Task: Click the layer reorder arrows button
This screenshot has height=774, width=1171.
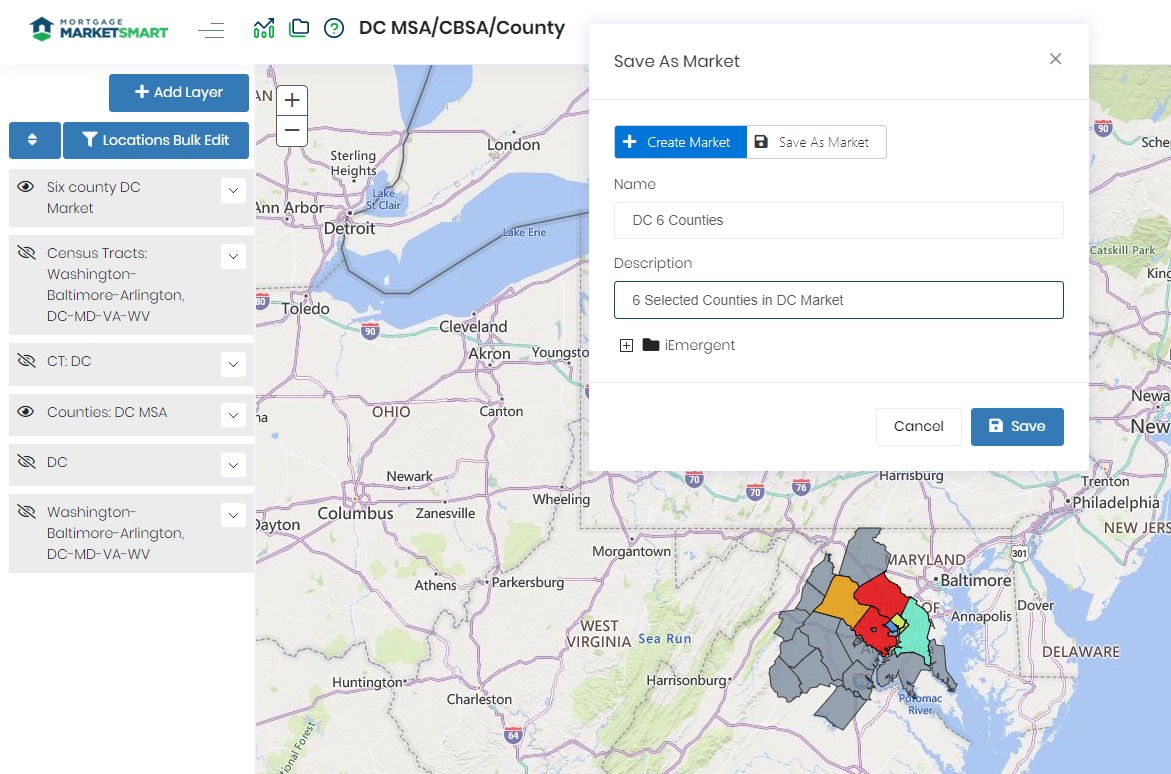Action: click(x=34, y=140)
